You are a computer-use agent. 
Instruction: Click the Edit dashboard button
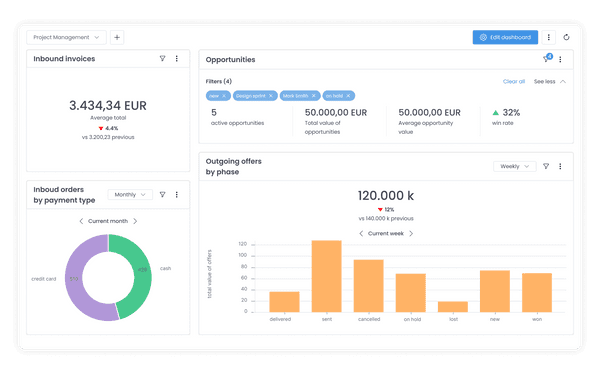point(505,38)
